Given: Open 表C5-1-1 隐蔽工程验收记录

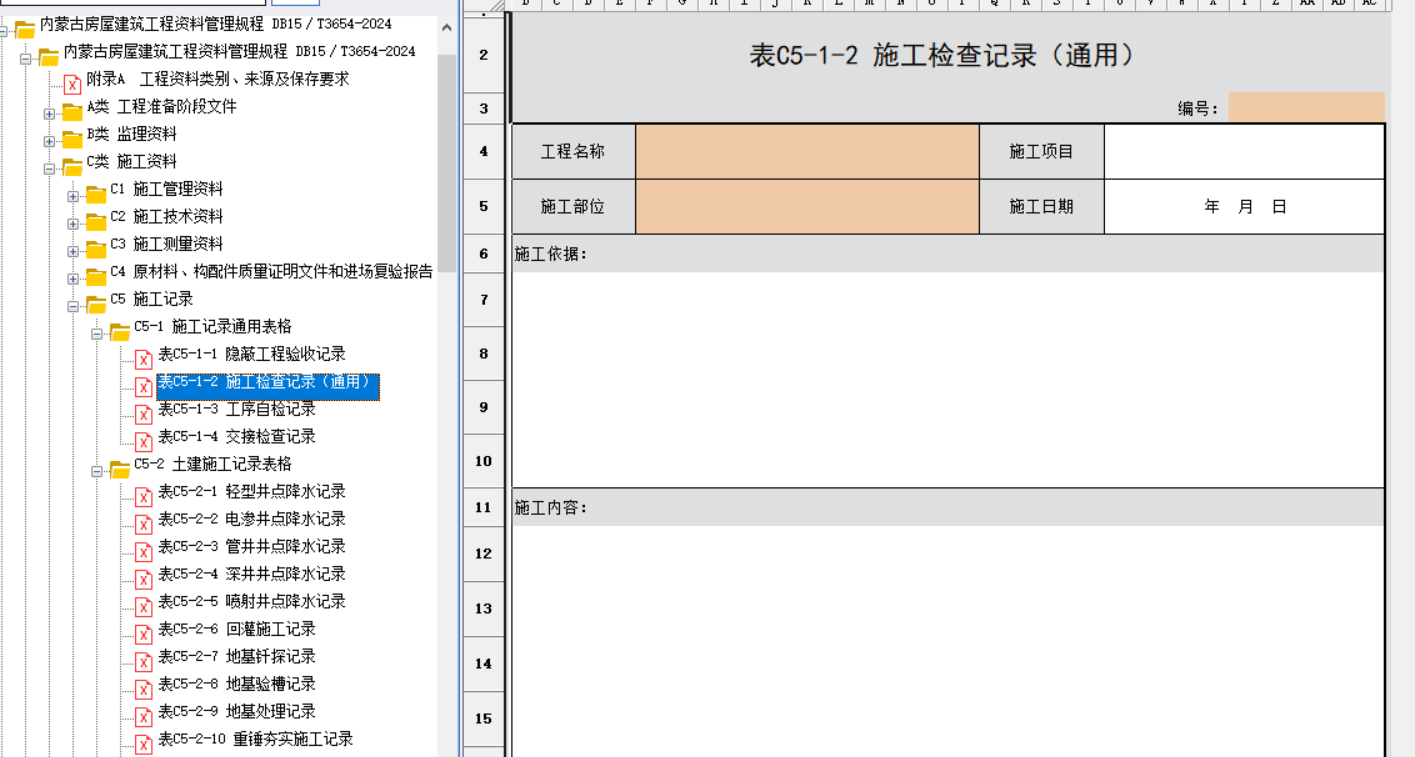Looking at the screenshot, I should (252, 354).
